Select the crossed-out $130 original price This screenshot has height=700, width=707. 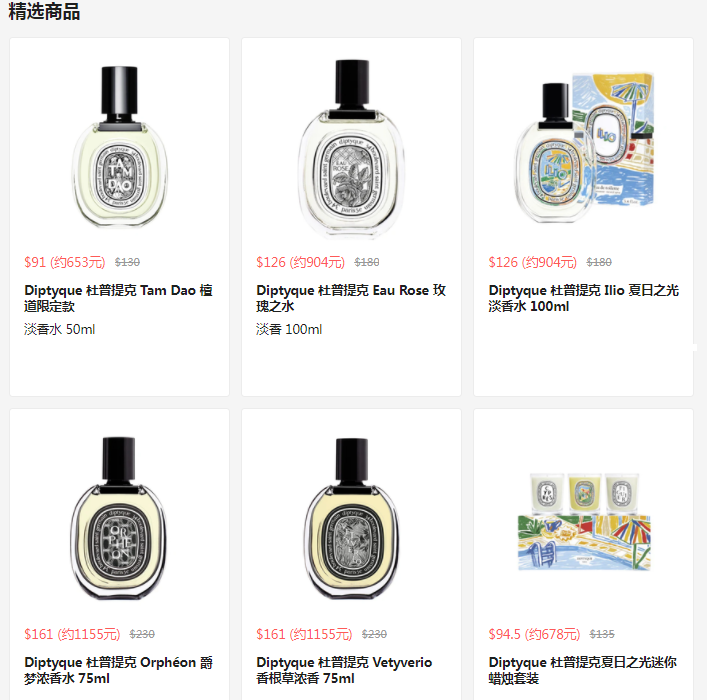127,262
